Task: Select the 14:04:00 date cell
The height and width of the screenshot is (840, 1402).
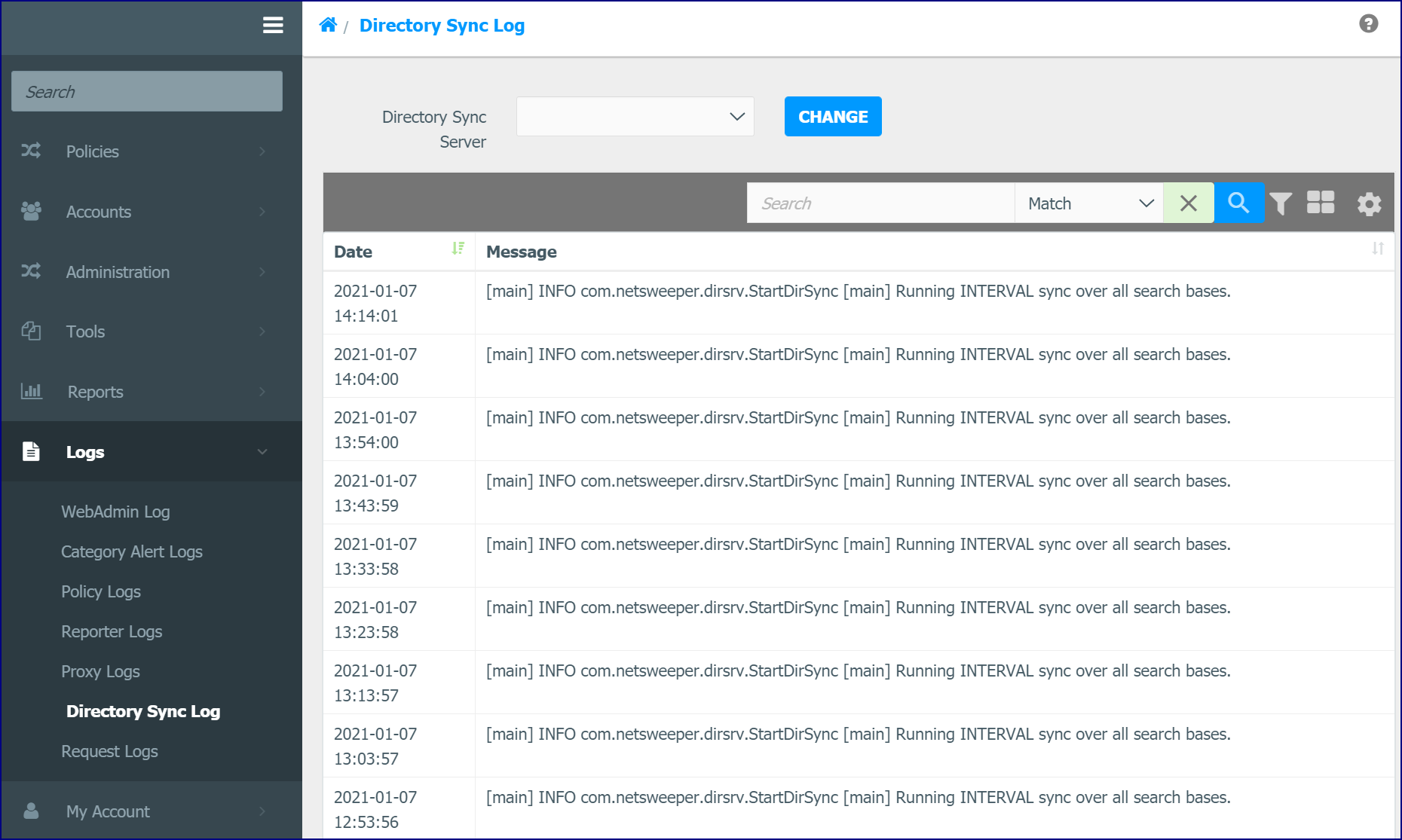Action: [399, 366]
